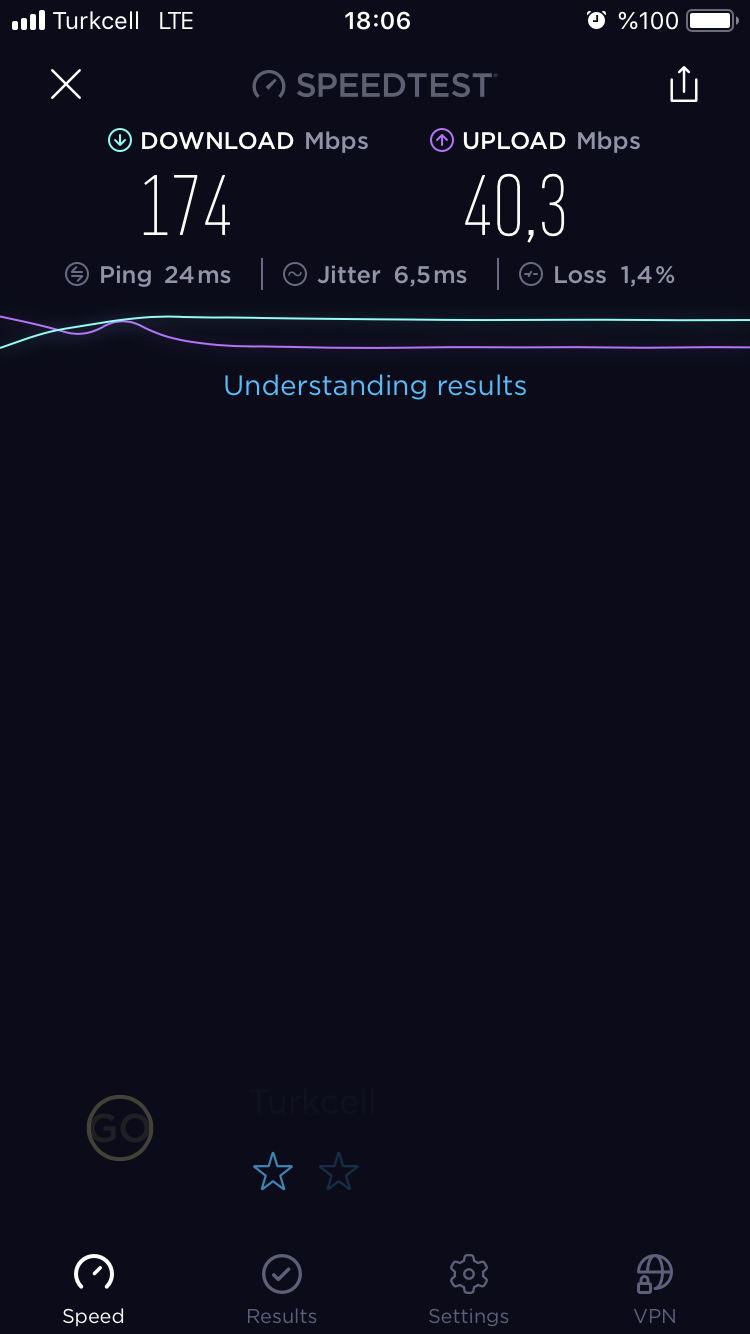This screenshot has height=1334, width=750.
Task: Tap the 174 download speed value
Action: tap(186, 206)
